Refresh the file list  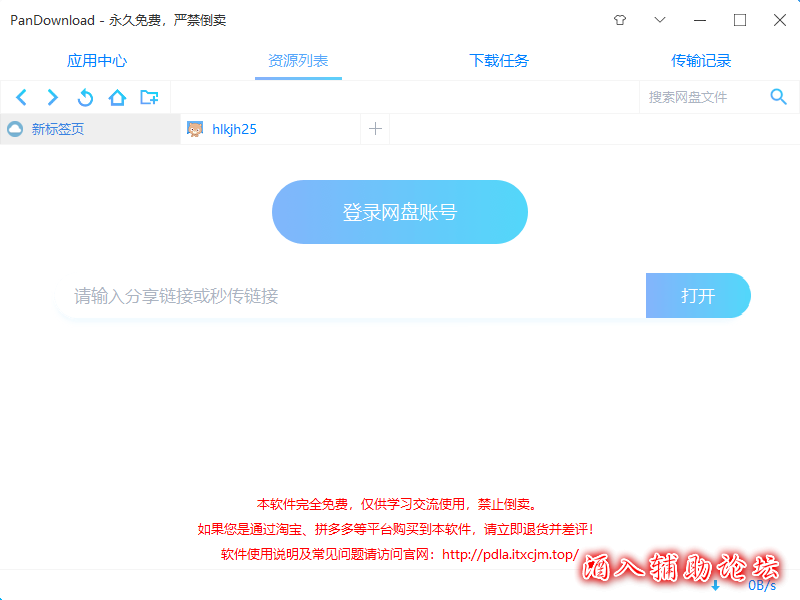click(x=85, y=97)
